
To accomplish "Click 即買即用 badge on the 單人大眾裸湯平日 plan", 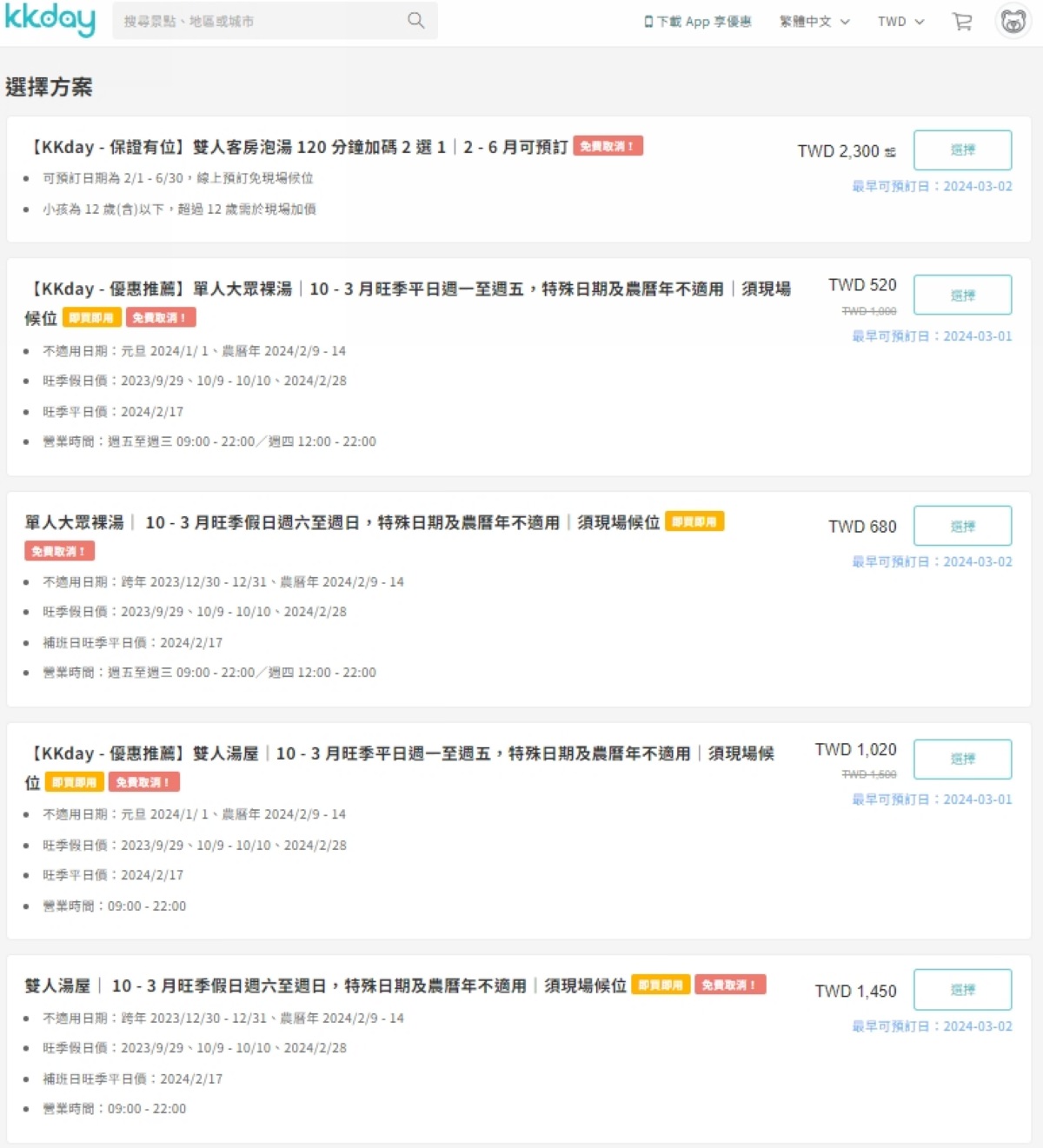I will click(x=92, y=318).
